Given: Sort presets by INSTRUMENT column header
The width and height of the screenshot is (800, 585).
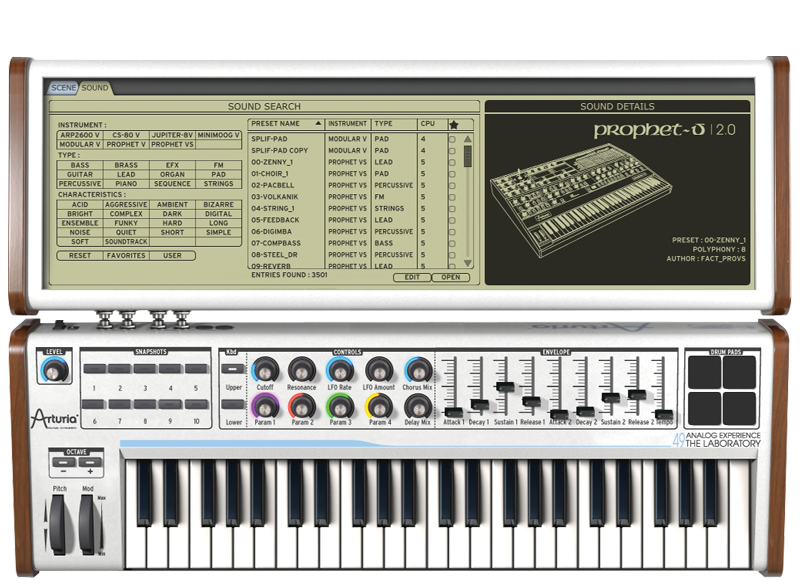Looking at the screenshot, I should point(347,124).
